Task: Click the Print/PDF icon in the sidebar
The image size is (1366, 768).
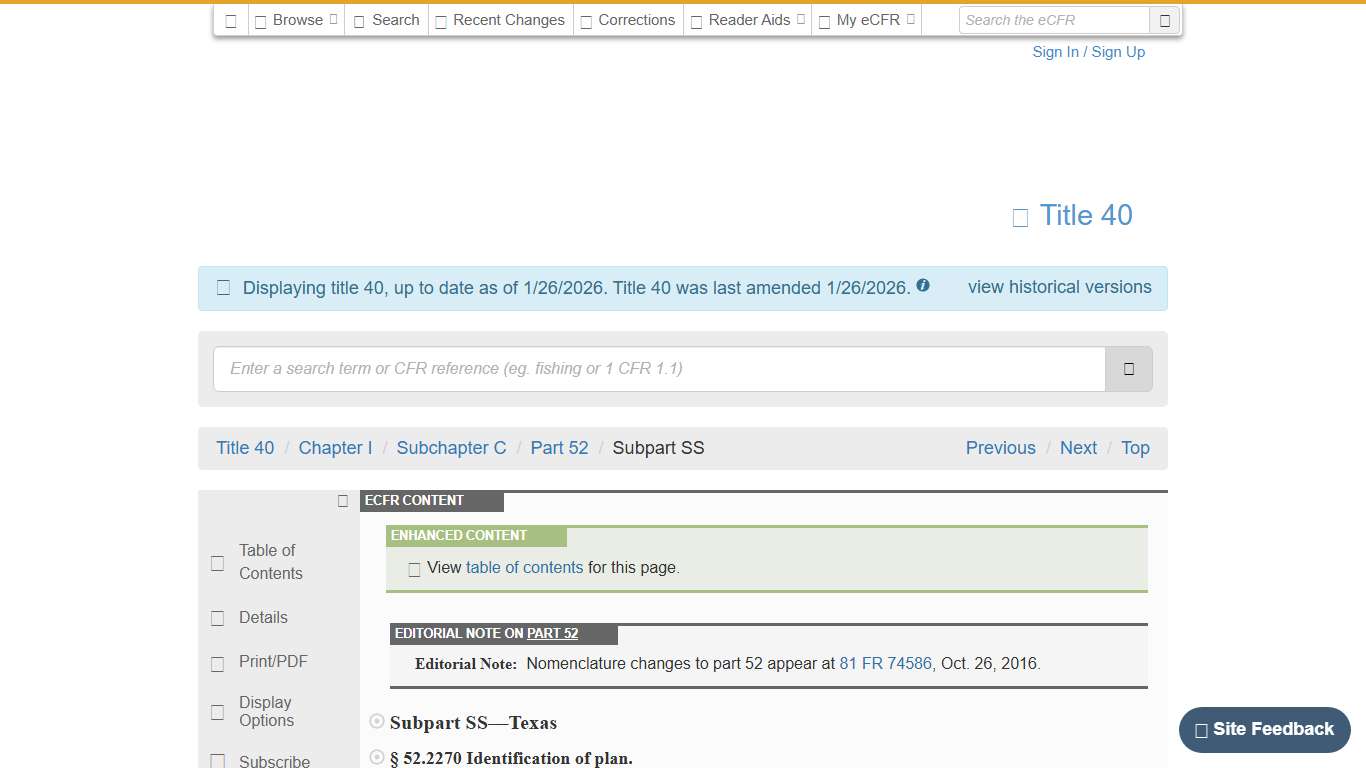Action: [x=217, y=663]
